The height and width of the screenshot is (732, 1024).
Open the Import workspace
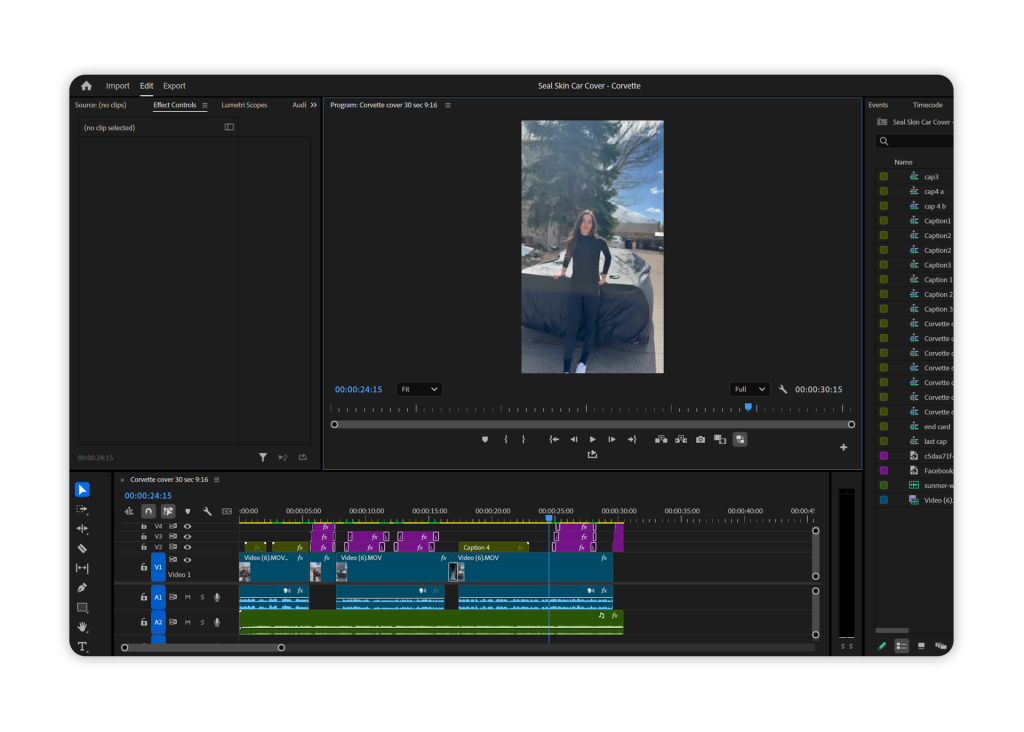click(x=118, y=86)
